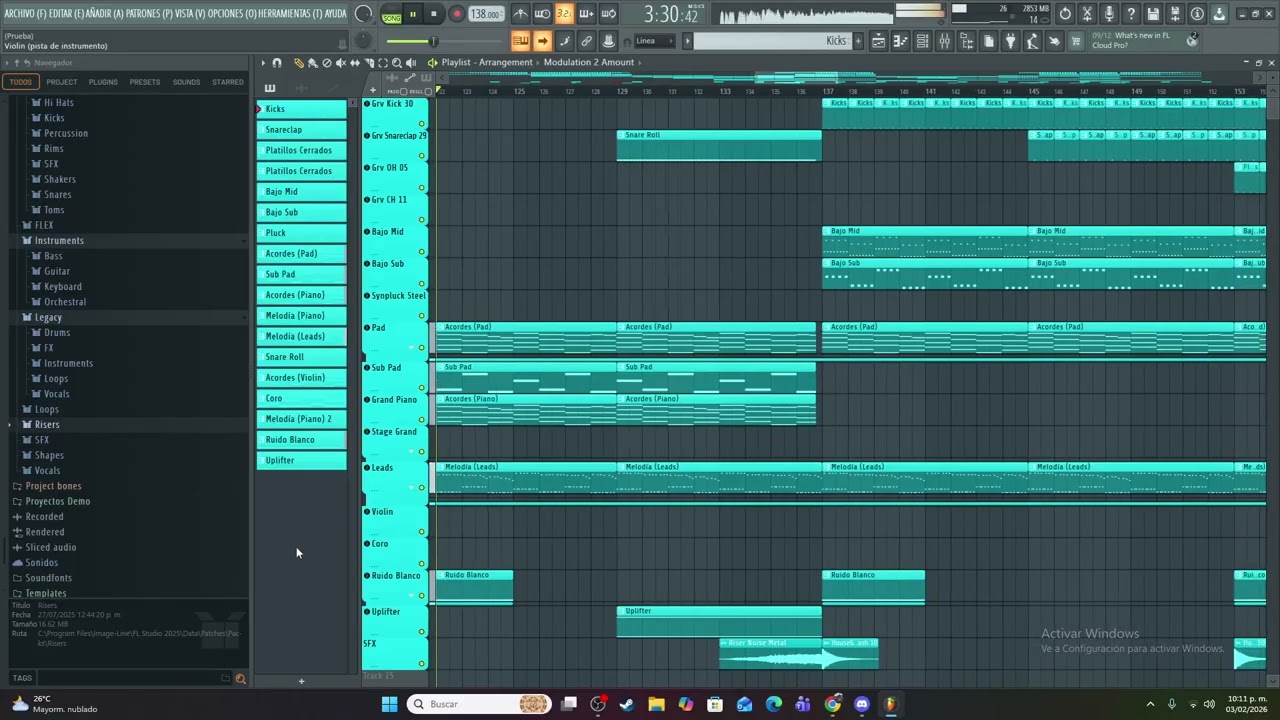Viewport: 1280px width, 720px height.
Task: Select the Ruido Blanco pattern in picker
Action: [x=301, y=440]
